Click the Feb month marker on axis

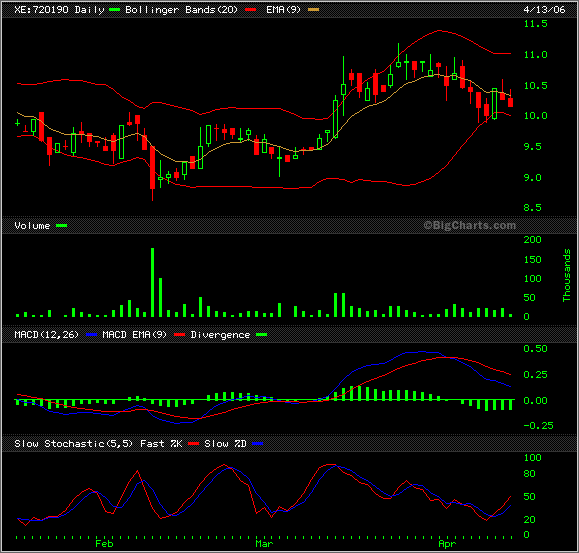coord(104,544)
